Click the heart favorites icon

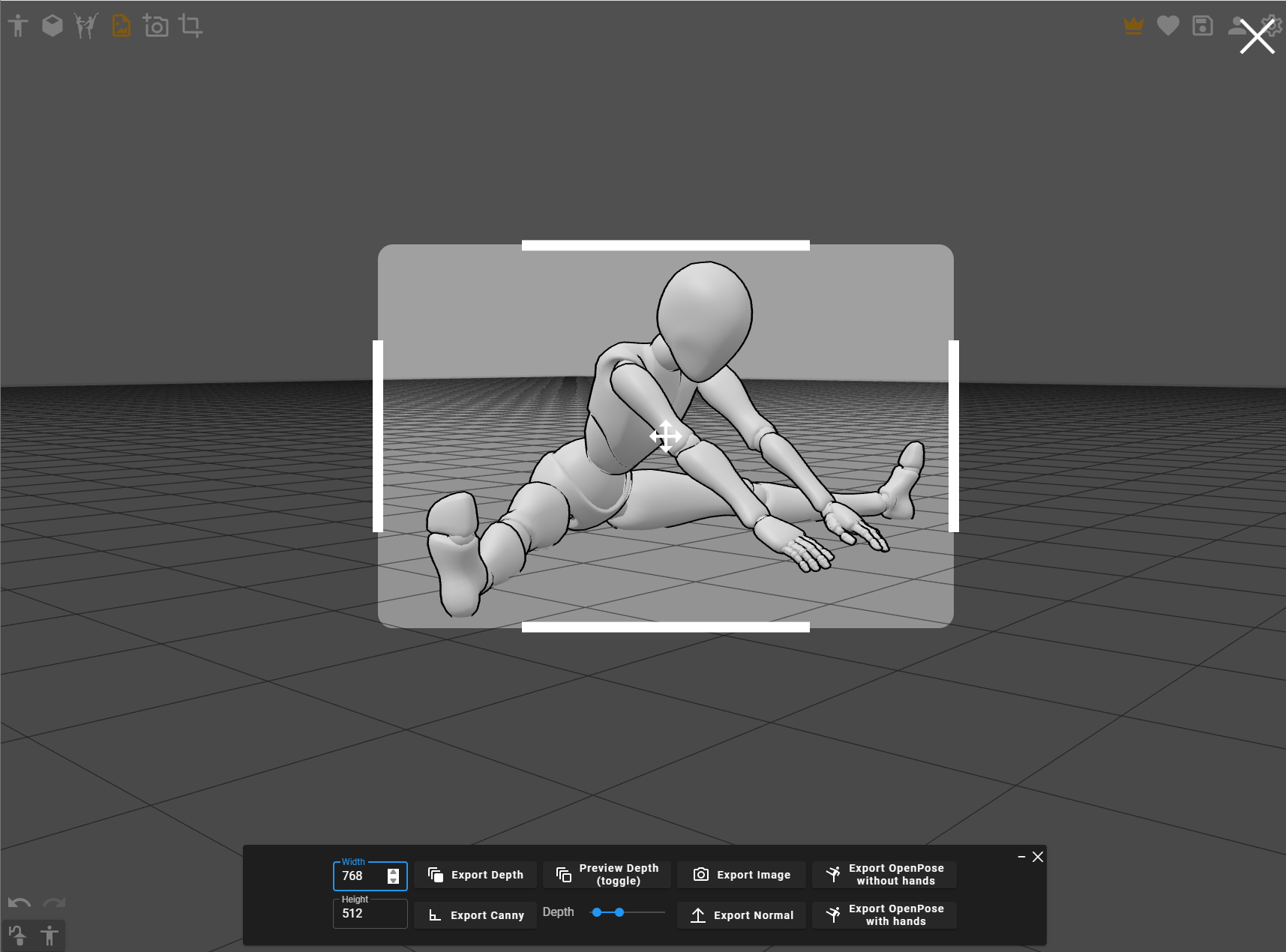[x=1168, y=26]
